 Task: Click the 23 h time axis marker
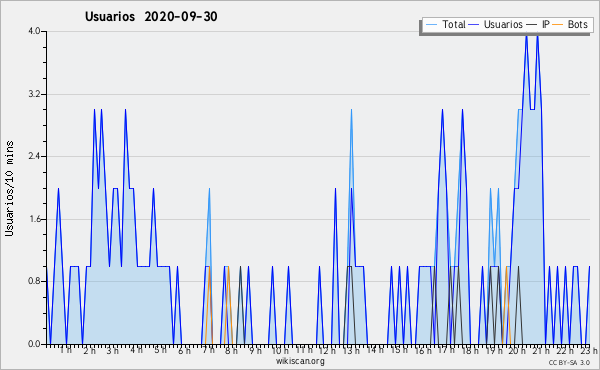pyautogui.click(x=589, y=350)
